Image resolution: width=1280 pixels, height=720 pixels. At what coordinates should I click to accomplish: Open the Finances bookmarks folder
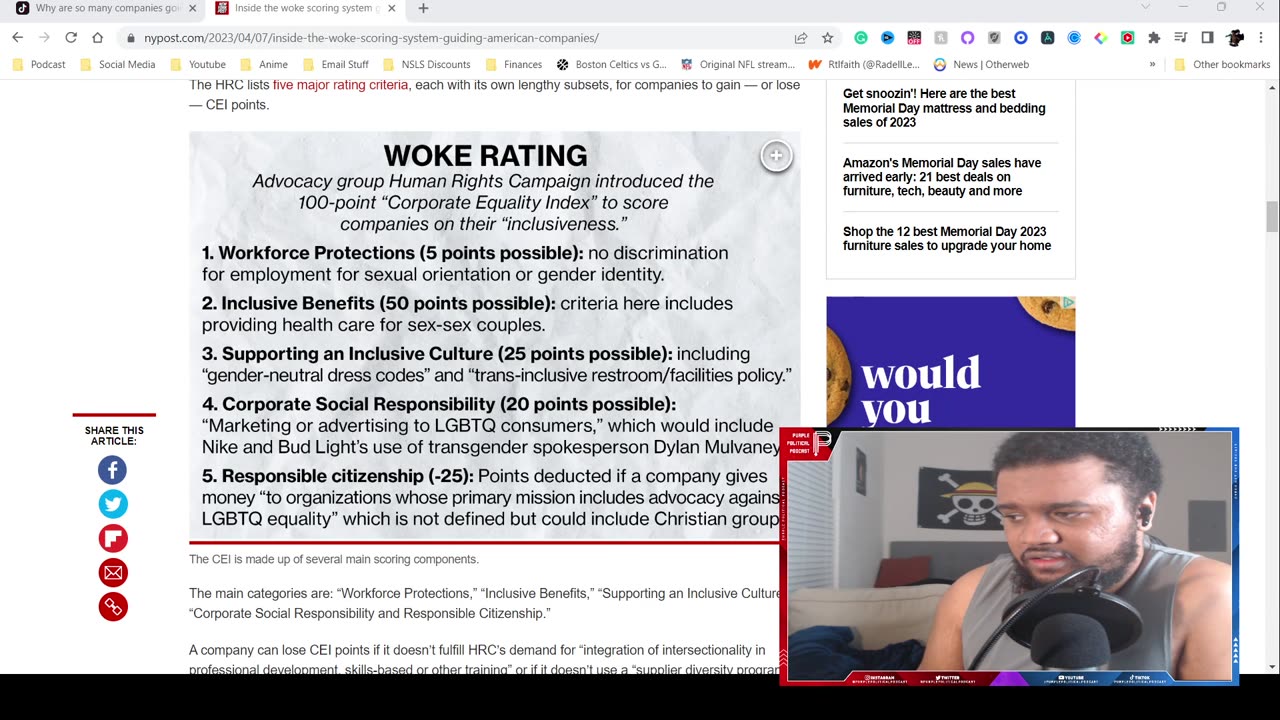click(514, 64)
